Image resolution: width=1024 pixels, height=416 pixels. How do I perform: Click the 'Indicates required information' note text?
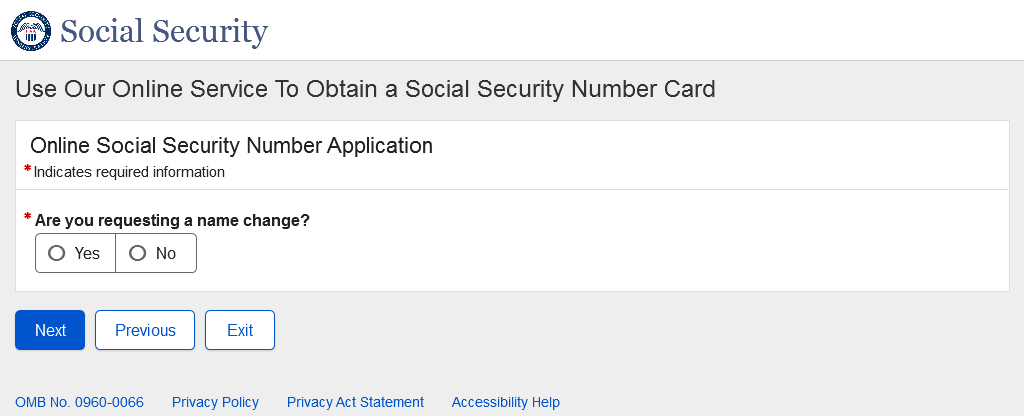tap(129, 172)
